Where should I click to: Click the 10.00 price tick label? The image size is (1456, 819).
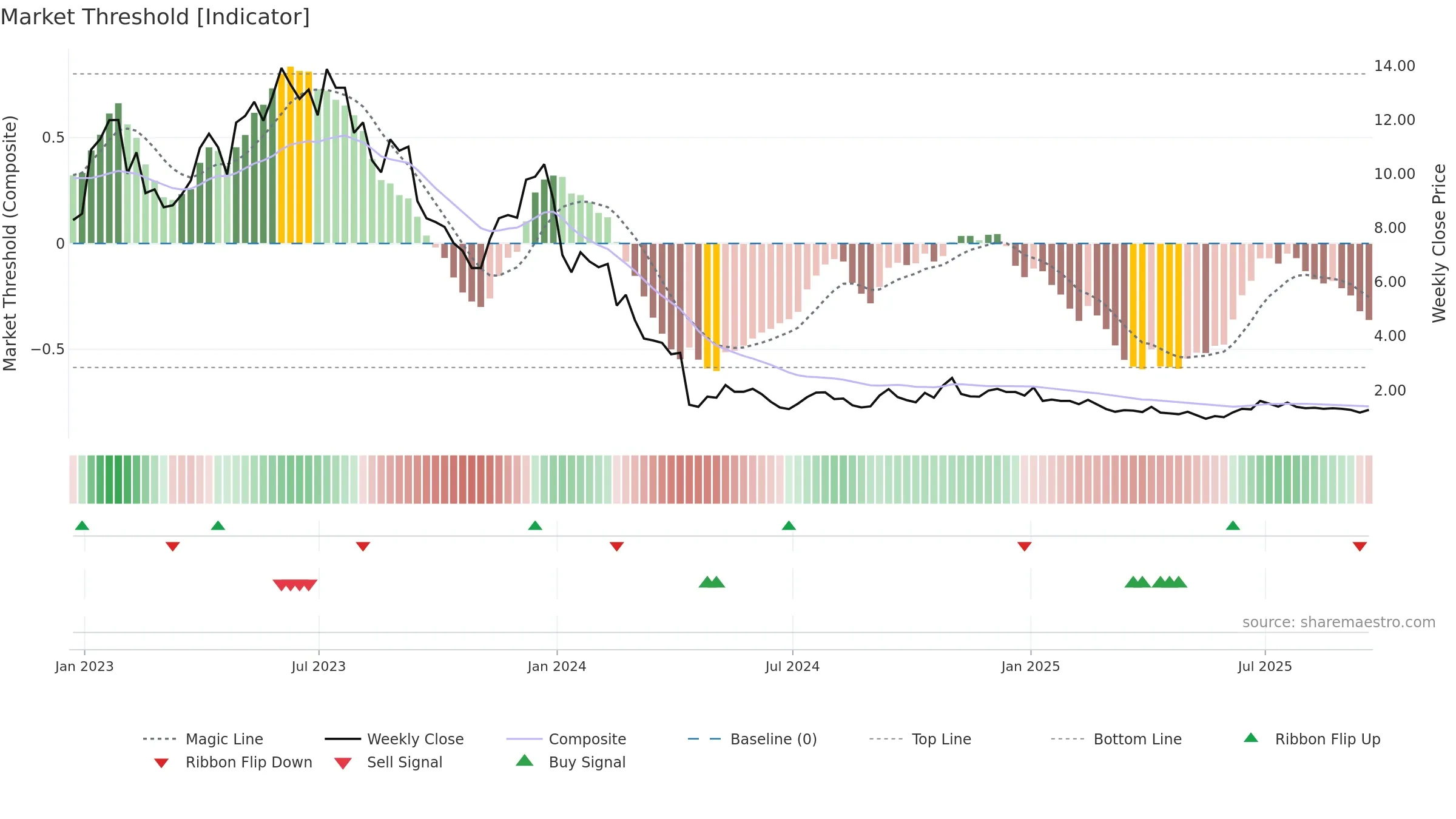(1395, 174)
